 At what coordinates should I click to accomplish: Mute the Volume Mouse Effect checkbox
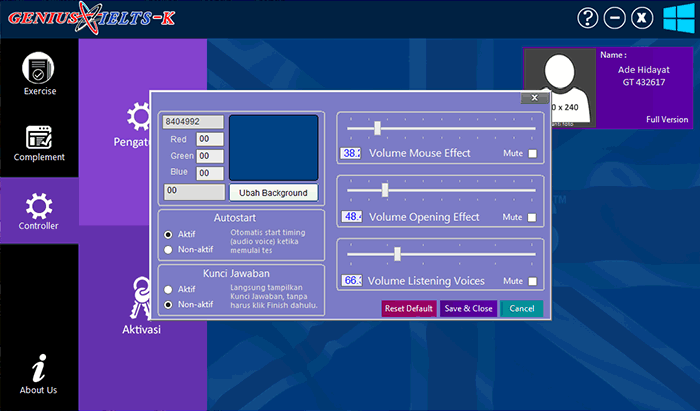[x=533, y=154]
